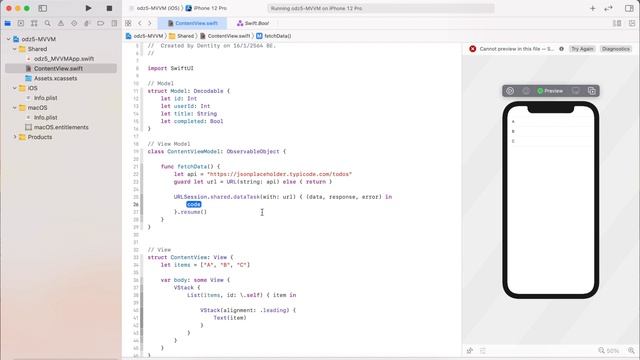Open the Issue navigator warning icon
Screen dimensions: 640x360
tap(61, 23)
